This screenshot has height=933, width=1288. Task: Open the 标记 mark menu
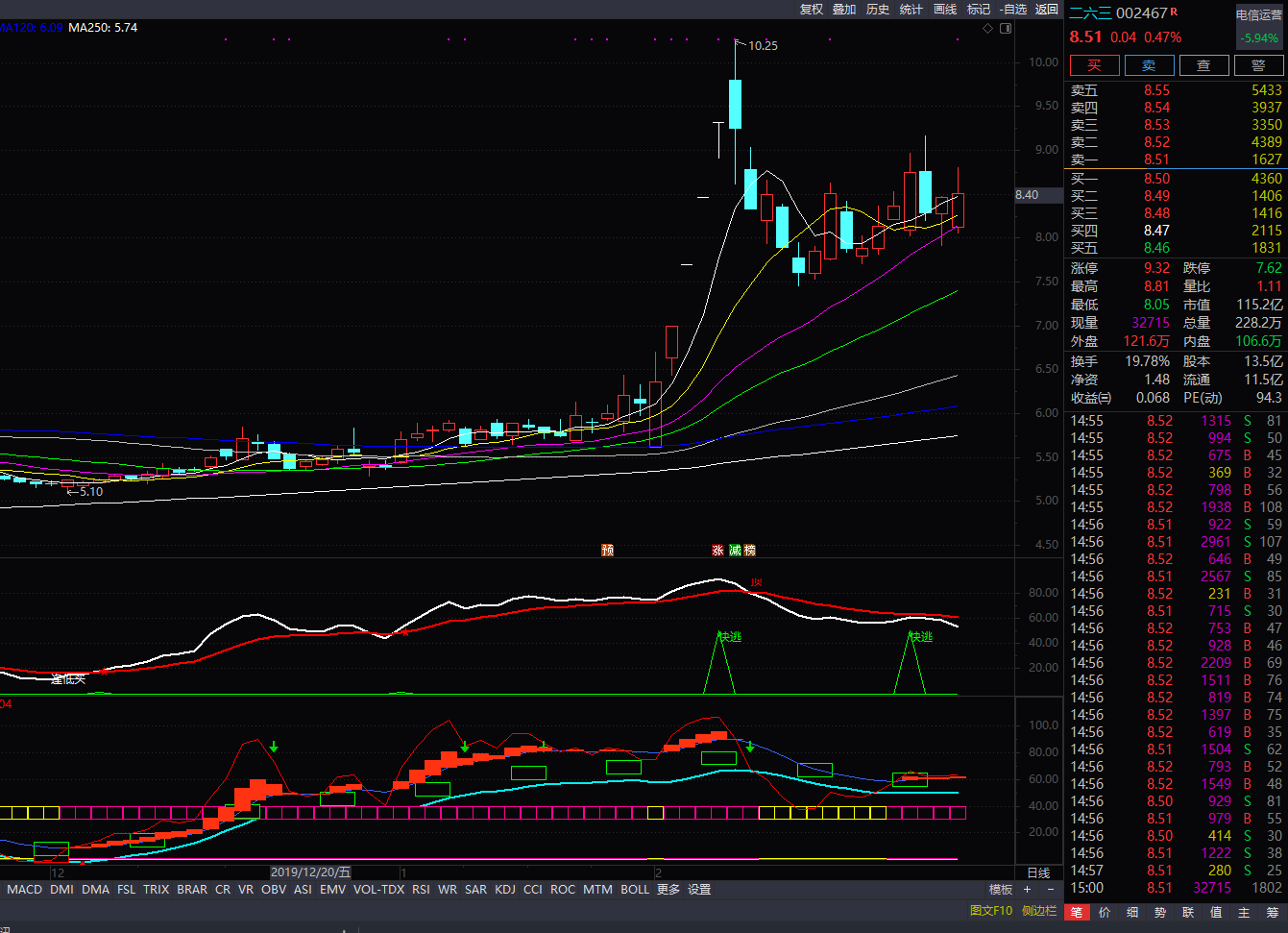pyautogui.click(x=979, y=9)
